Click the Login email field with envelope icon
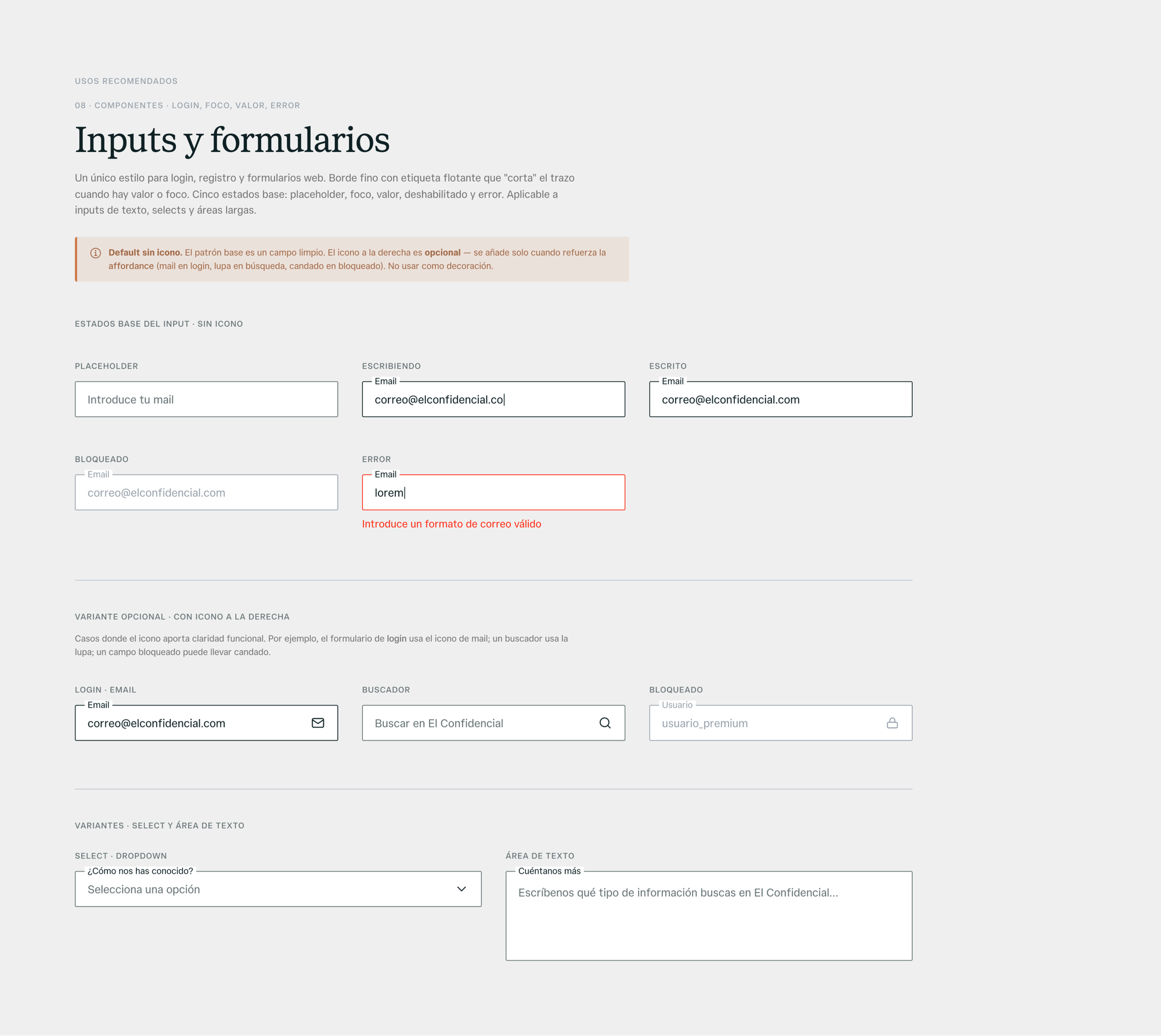 coord(206,723)
